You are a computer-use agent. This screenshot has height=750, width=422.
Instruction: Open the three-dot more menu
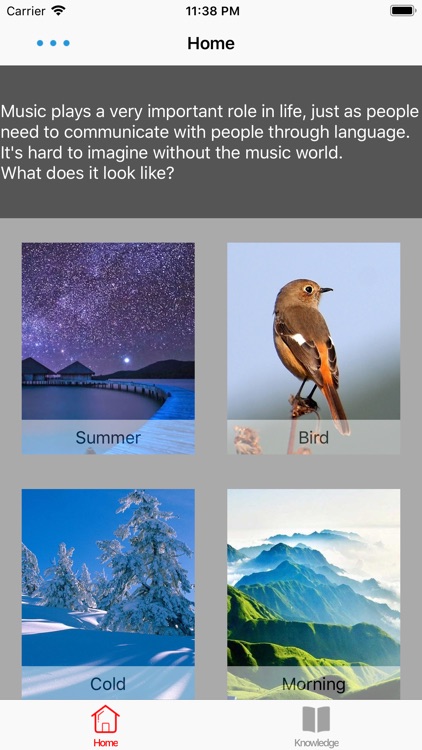pos(53,43)
